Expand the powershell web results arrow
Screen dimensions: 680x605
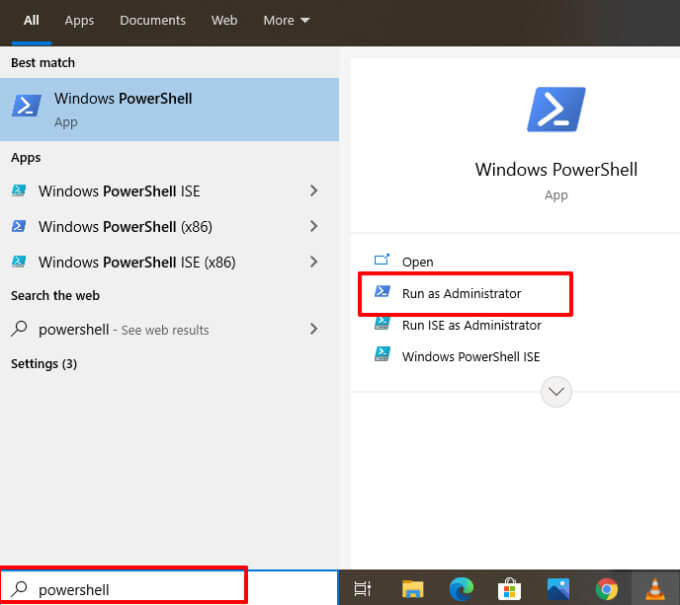[x=314, y=329]
